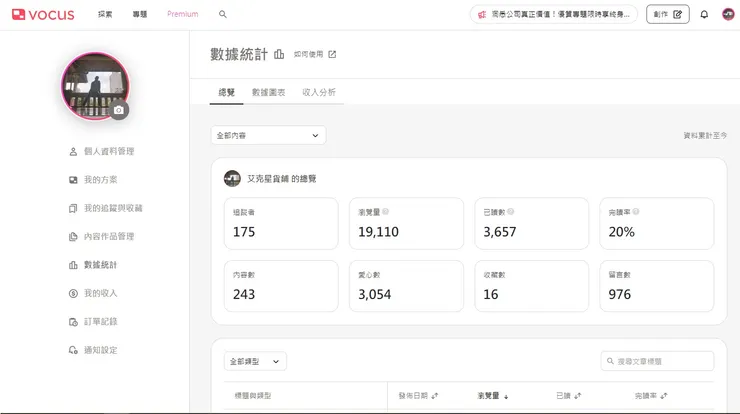Switch to the 收入分析 tab
Screen dimensions: 740x414
(319, 92)
